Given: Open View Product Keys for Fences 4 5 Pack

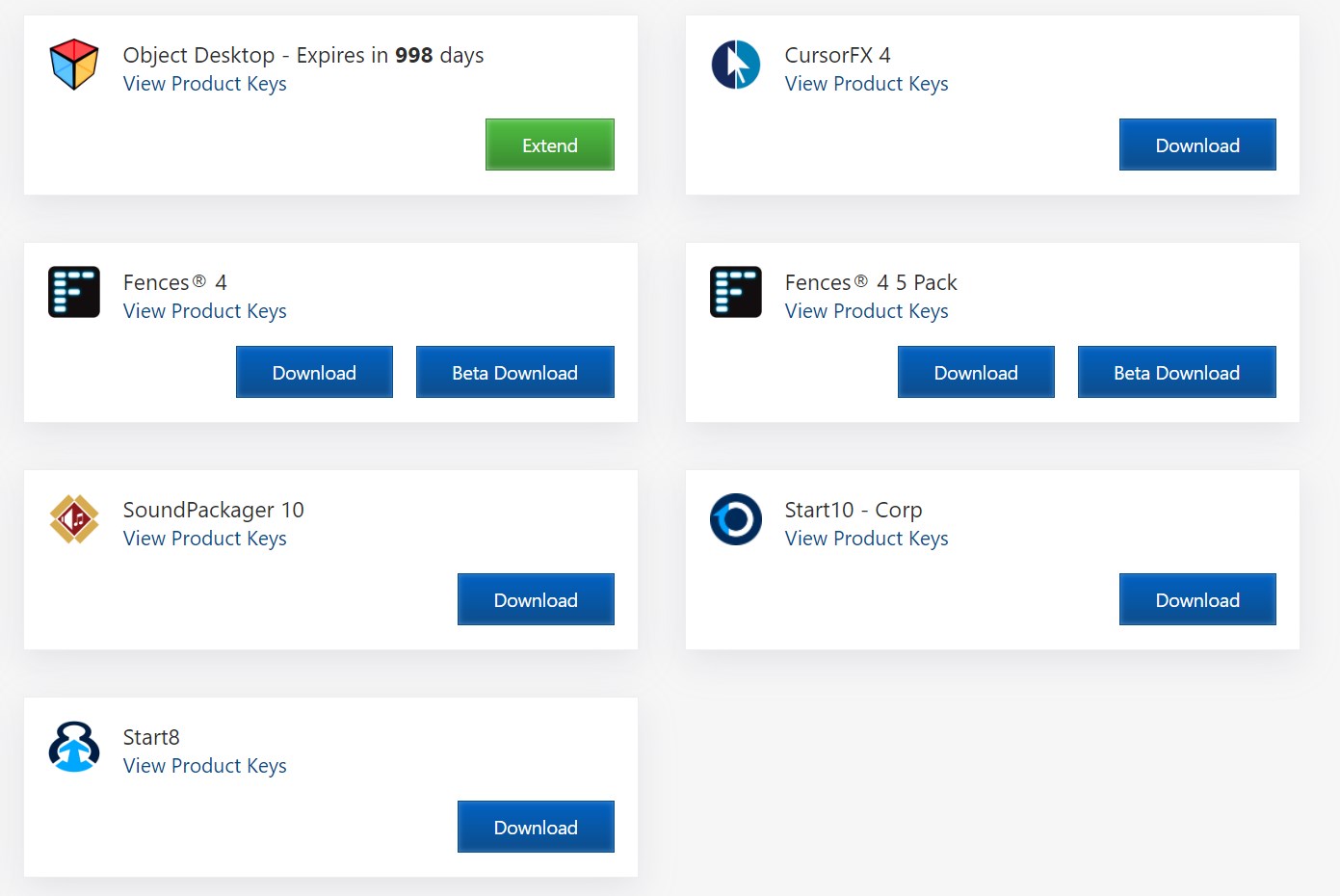Looking at the screenshot, I should 867,311.
